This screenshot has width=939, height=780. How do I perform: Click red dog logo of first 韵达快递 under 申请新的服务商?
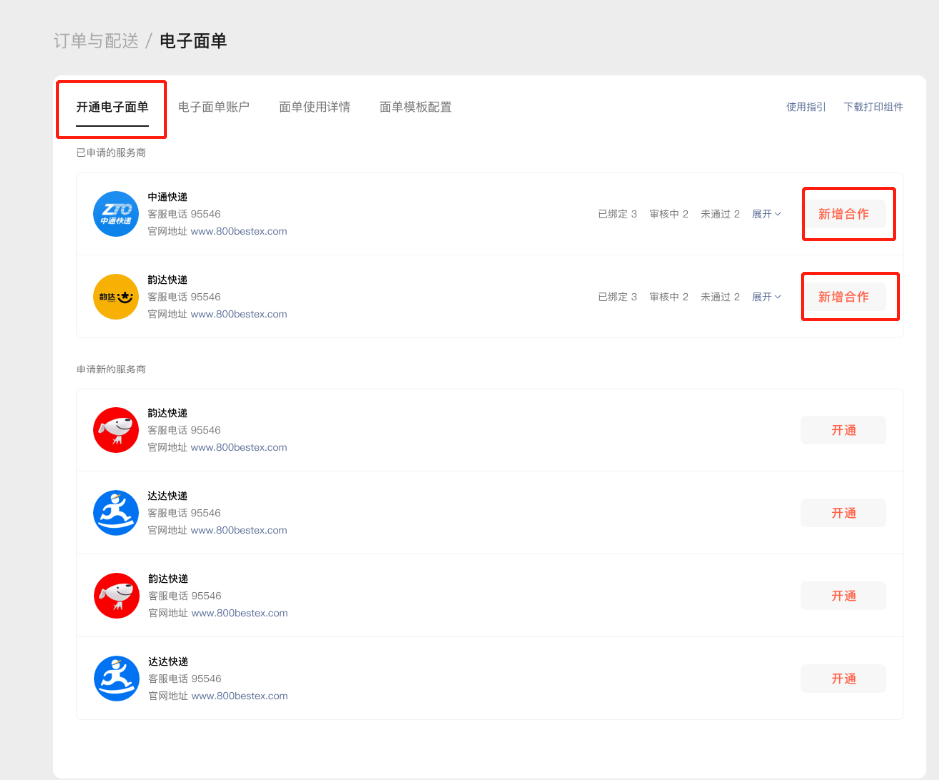[x=116, y=430]
